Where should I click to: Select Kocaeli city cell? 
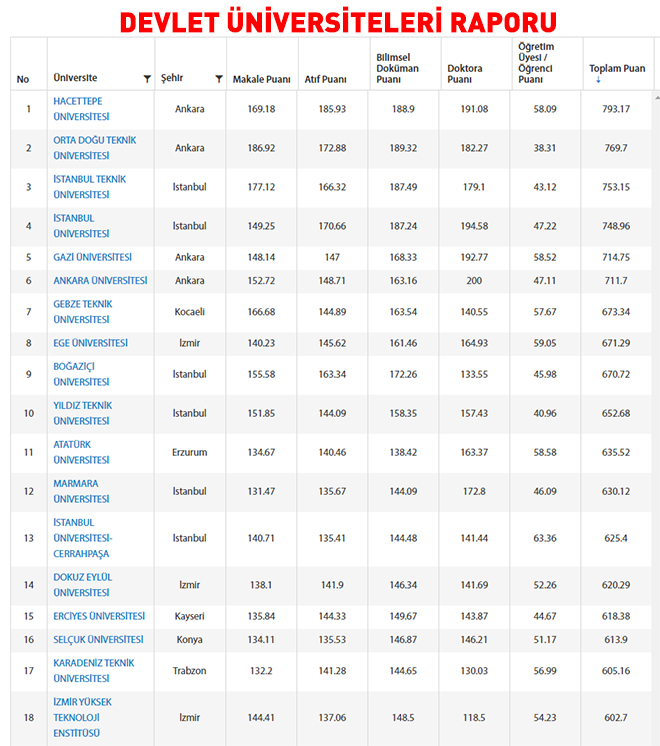pos(189,312)
